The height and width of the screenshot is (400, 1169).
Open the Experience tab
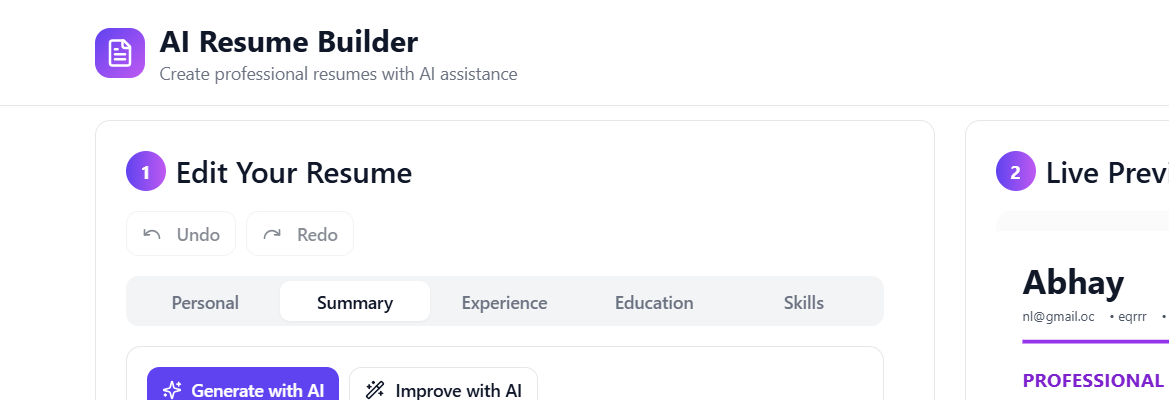pos(504,302)
